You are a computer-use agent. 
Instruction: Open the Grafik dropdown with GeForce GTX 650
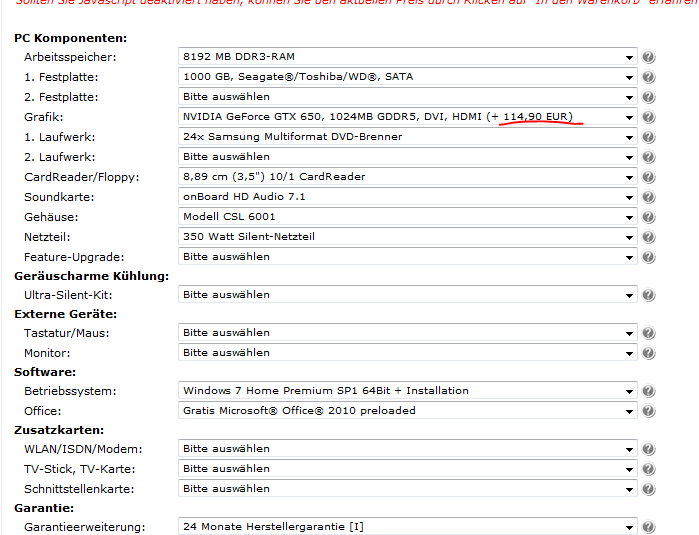click(x=407, y=117)
